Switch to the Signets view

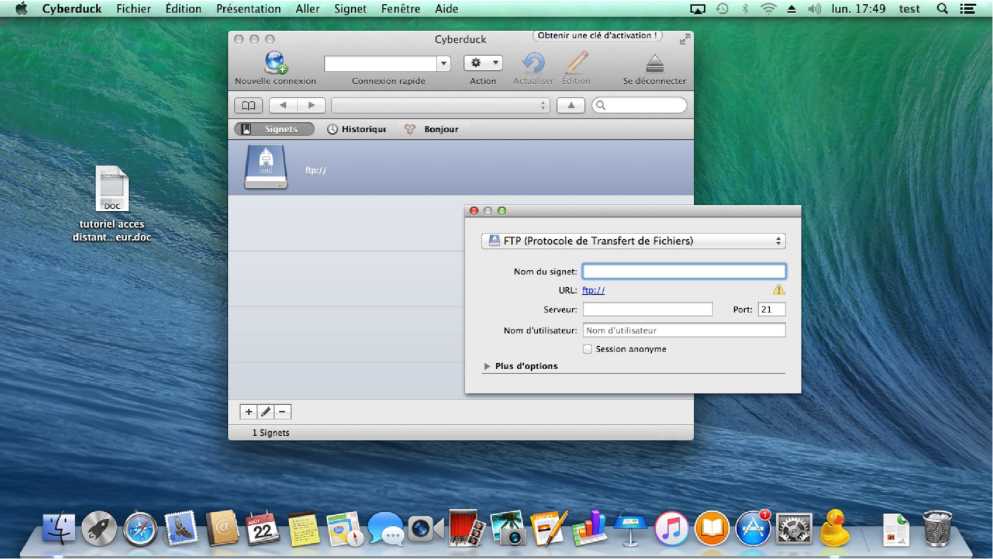(274, 129)
